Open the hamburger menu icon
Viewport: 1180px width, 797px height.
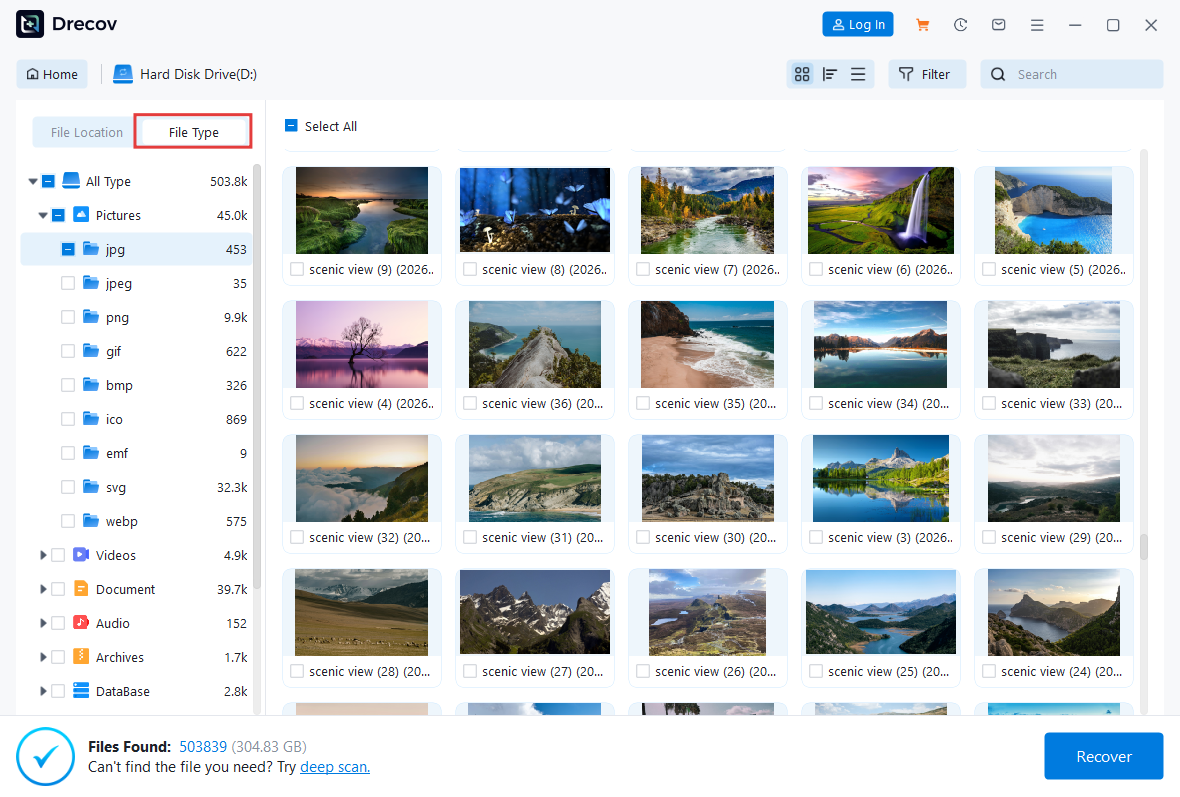[x=1037, y=25]
